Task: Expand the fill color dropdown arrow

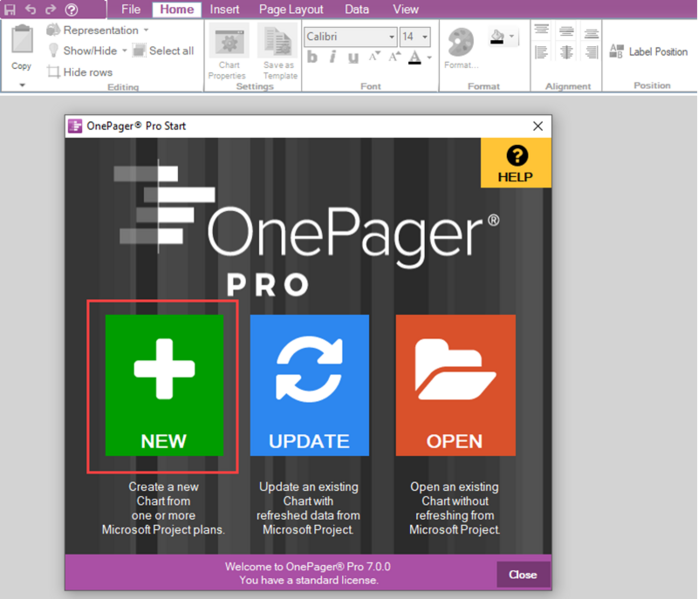Action: pyautogui.click(x=511, y=36)
